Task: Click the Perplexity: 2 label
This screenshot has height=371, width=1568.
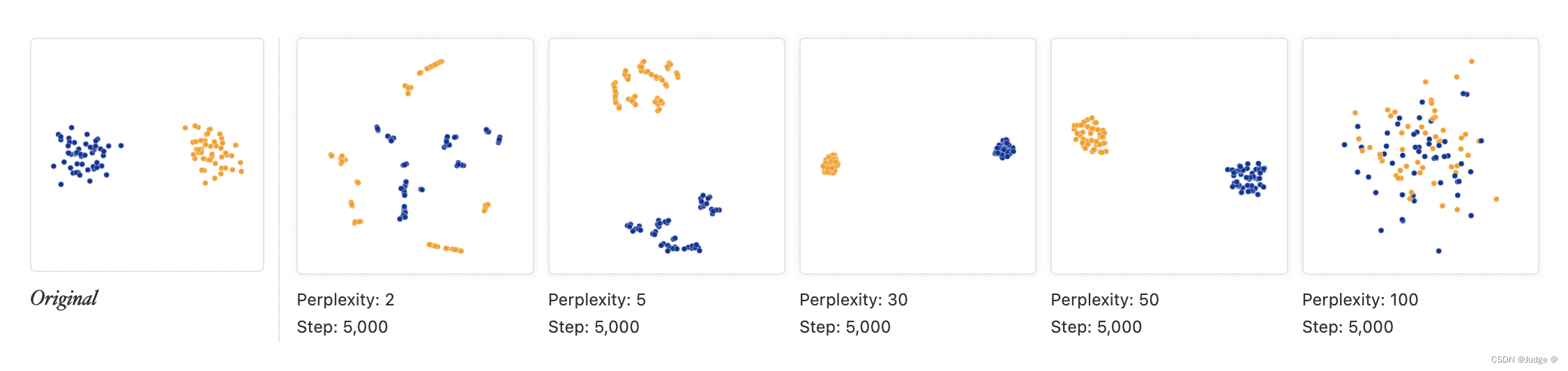Action: tap(345, 300)
